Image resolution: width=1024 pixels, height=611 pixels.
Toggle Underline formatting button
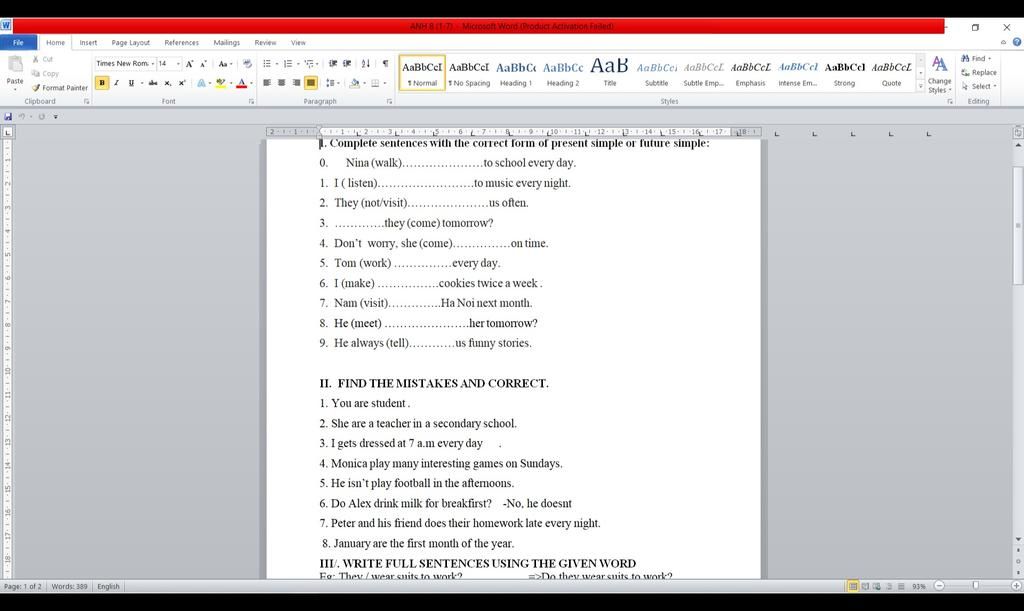(131, 83)
